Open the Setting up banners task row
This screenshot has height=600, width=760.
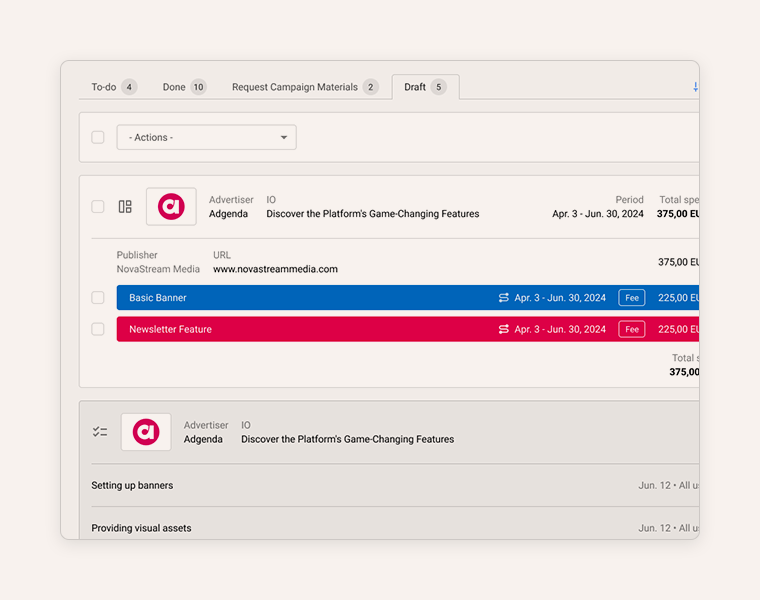pos(132,486)
